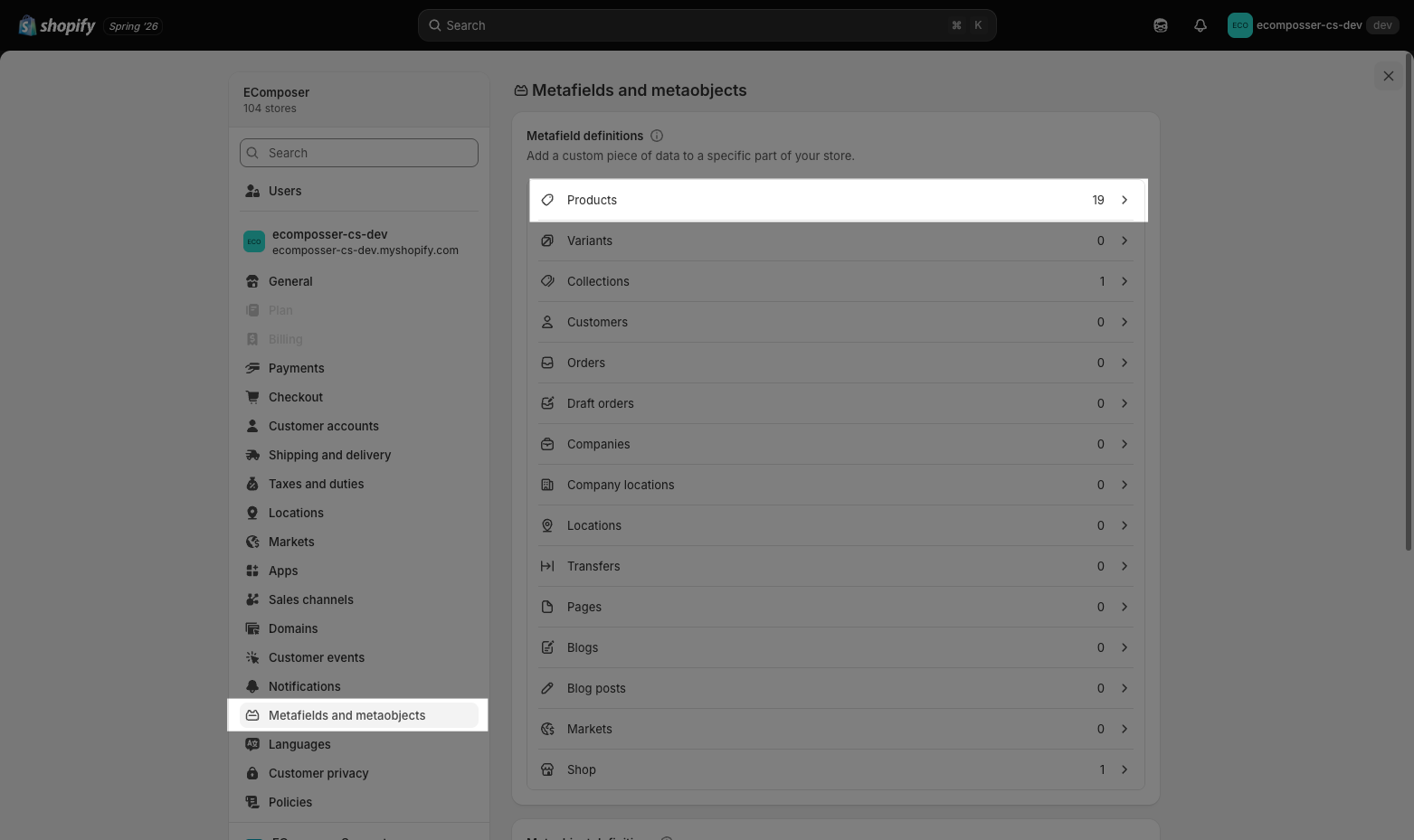The width and height of the screenshot is (1414, 840).
Task: Click Products count value 19
Action: (1098, 200)
